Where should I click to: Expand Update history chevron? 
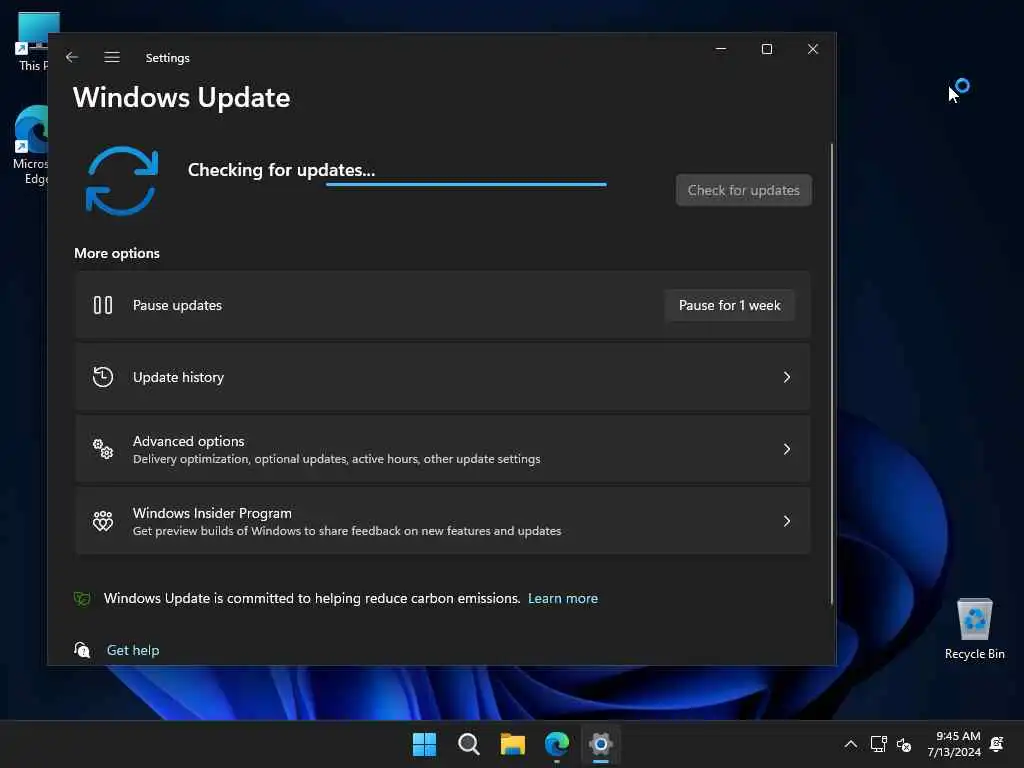click(x=787, y=377)
